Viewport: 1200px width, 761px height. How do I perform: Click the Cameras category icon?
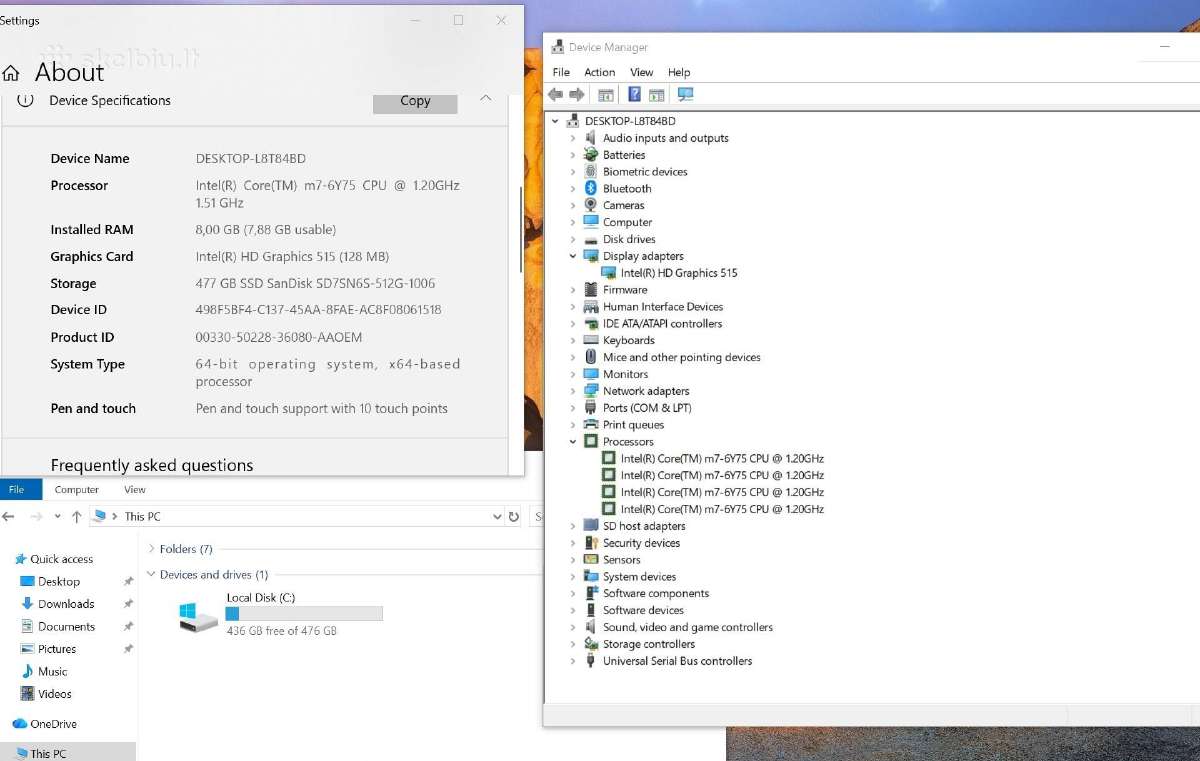coord(591,205)
